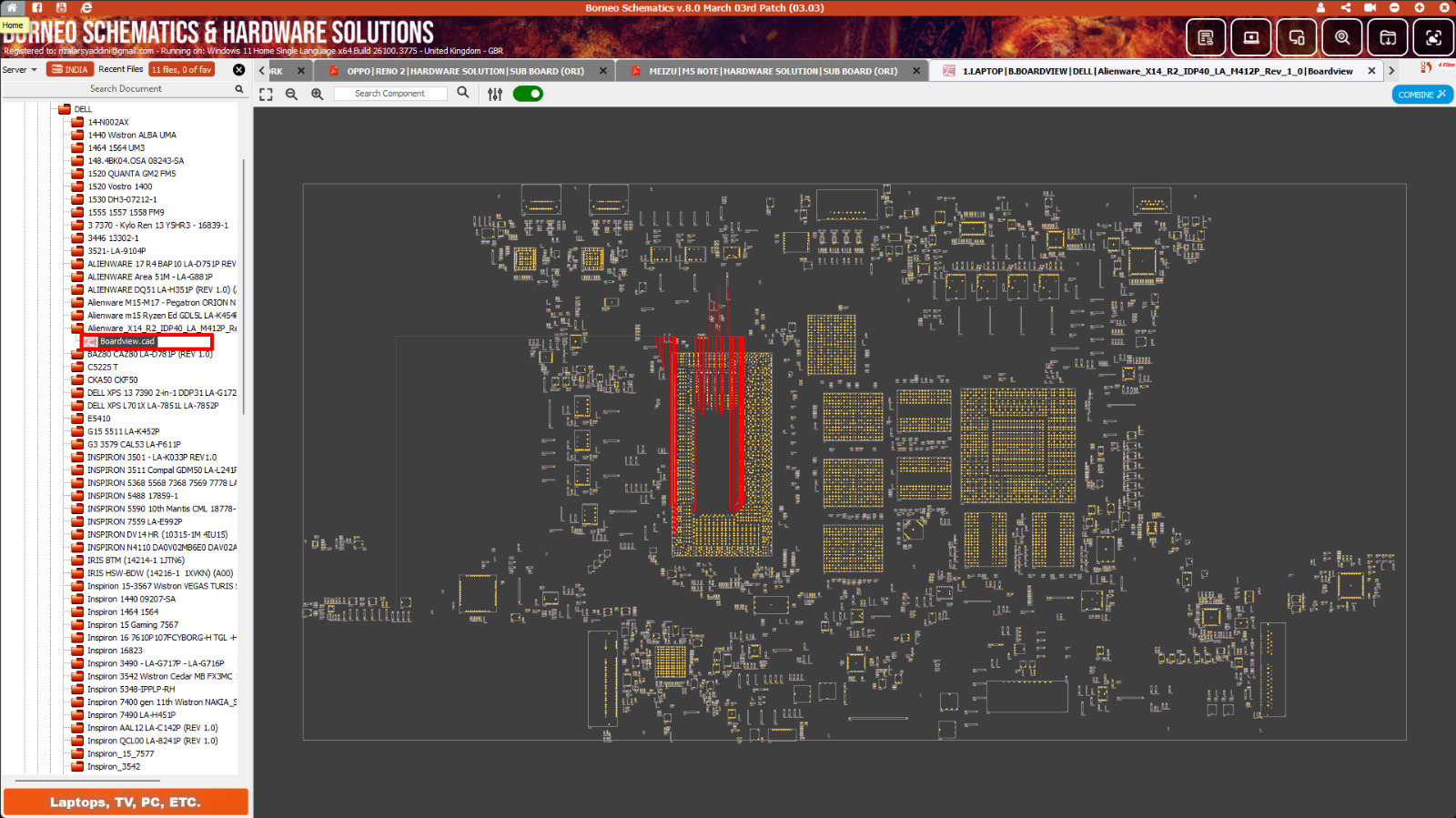Select the DELL XPS 13 7390 2-in-1 entry
The width and height of the screenshot is (1456, 818).
click(162, 393)
